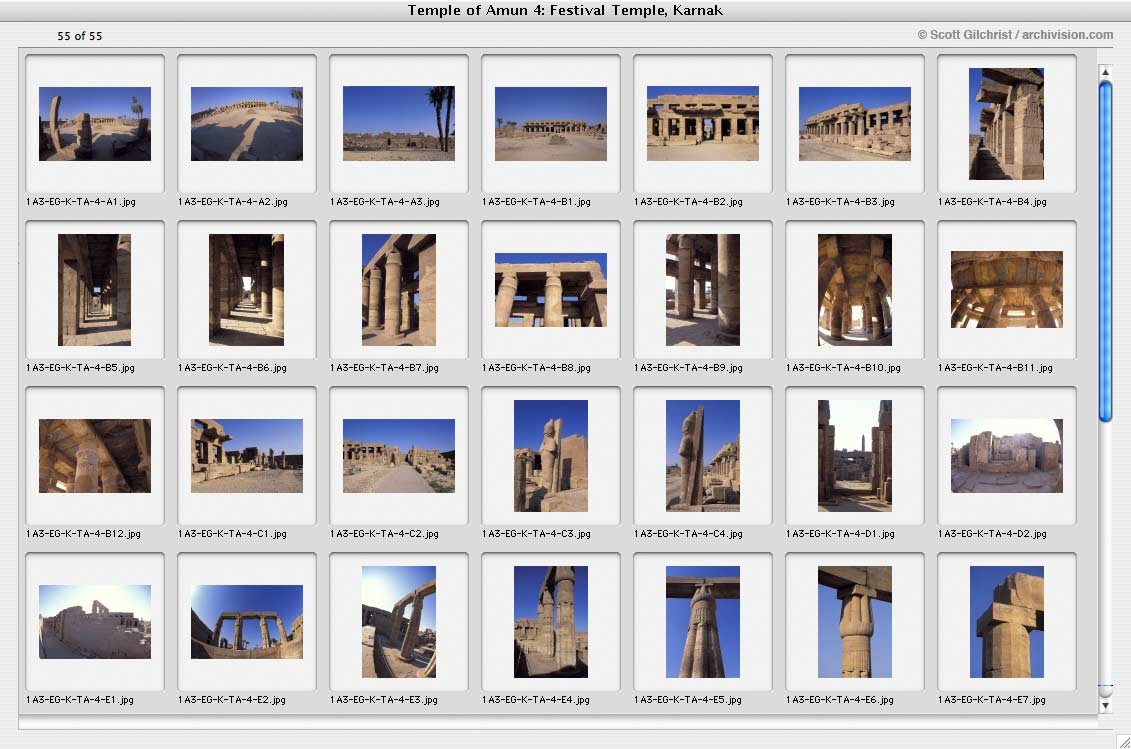Pick the thumbnail image for 1A3-EG-K-TA-4-B3.jpg

click(855, 123)
